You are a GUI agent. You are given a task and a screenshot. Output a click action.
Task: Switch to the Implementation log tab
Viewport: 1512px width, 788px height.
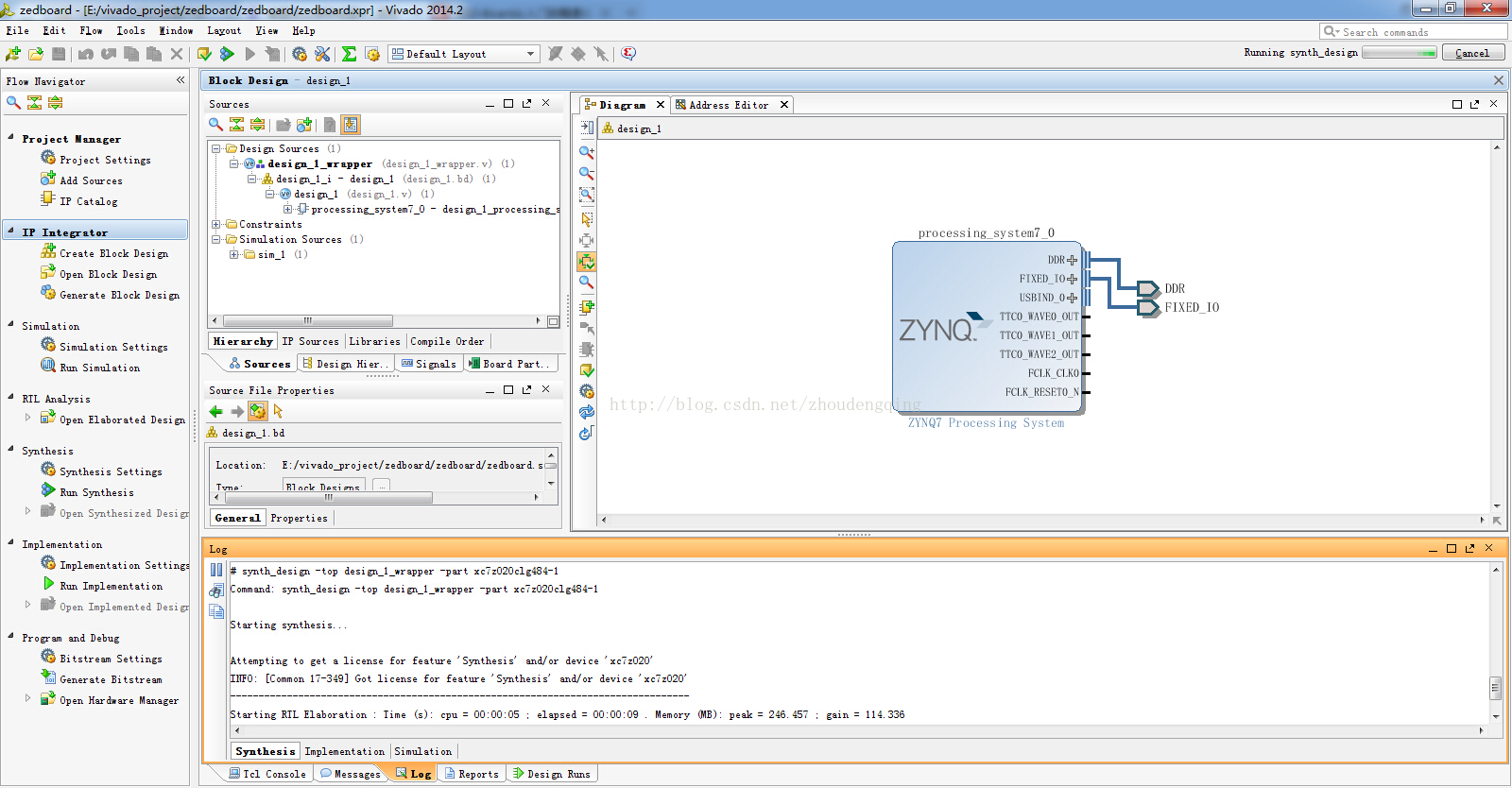[345, 751]
